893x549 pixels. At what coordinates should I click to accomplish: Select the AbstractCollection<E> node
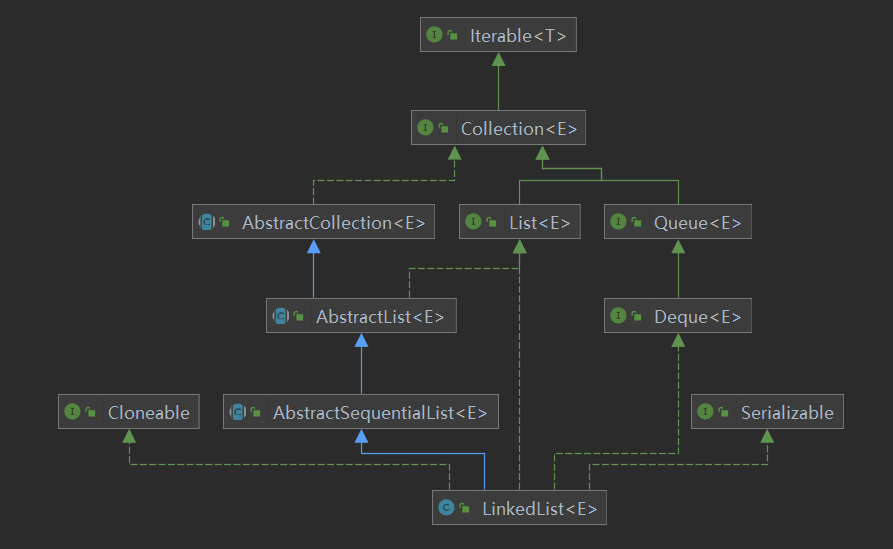coord(313,222)
